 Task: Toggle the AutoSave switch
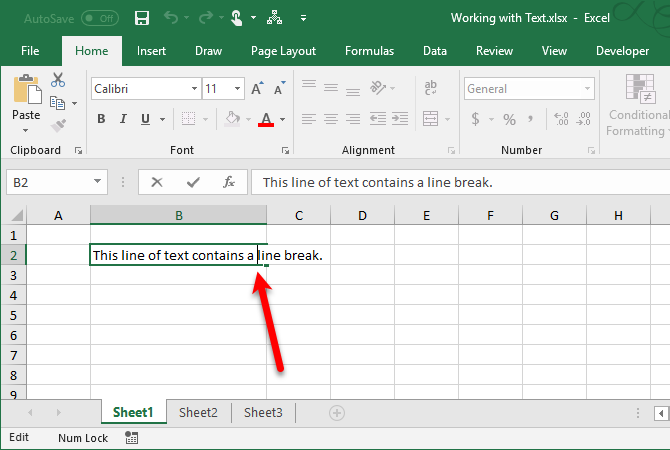pos(99,18)
